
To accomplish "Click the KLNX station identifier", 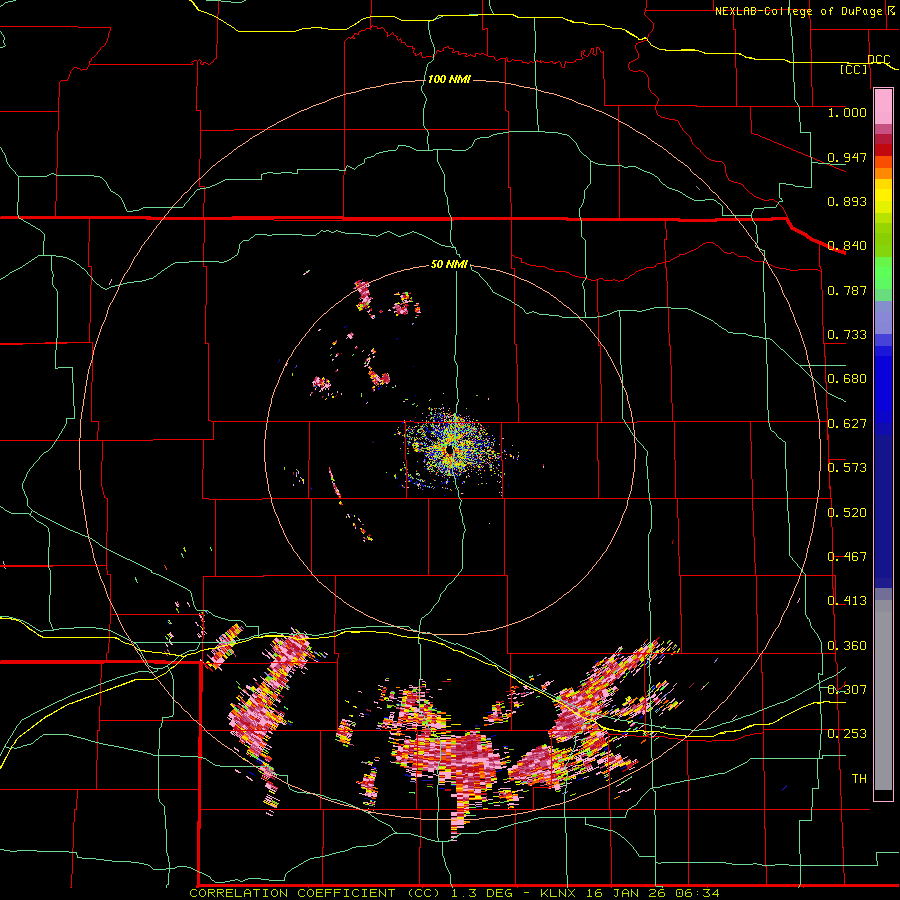I will pyautogui.click(x=559, y=893).
